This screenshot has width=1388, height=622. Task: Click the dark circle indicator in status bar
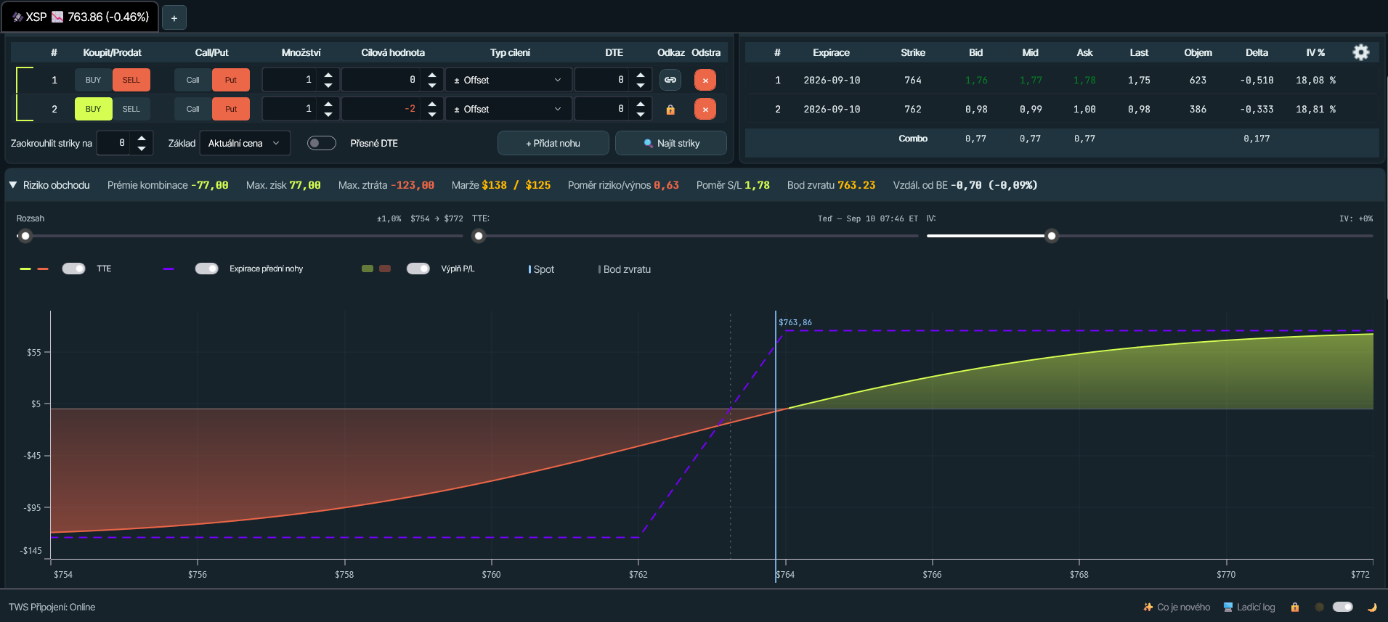[1320, 607]
